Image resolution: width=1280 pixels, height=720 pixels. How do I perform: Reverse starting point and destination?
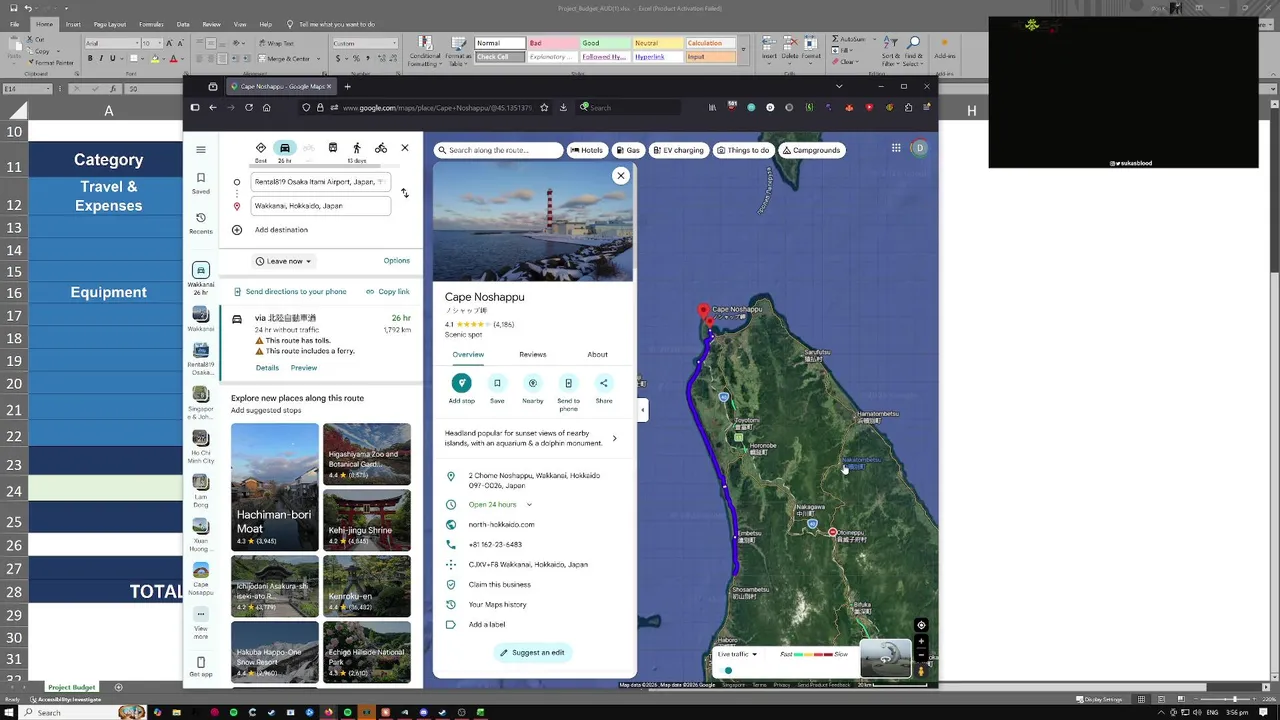(x=404, y=193)
